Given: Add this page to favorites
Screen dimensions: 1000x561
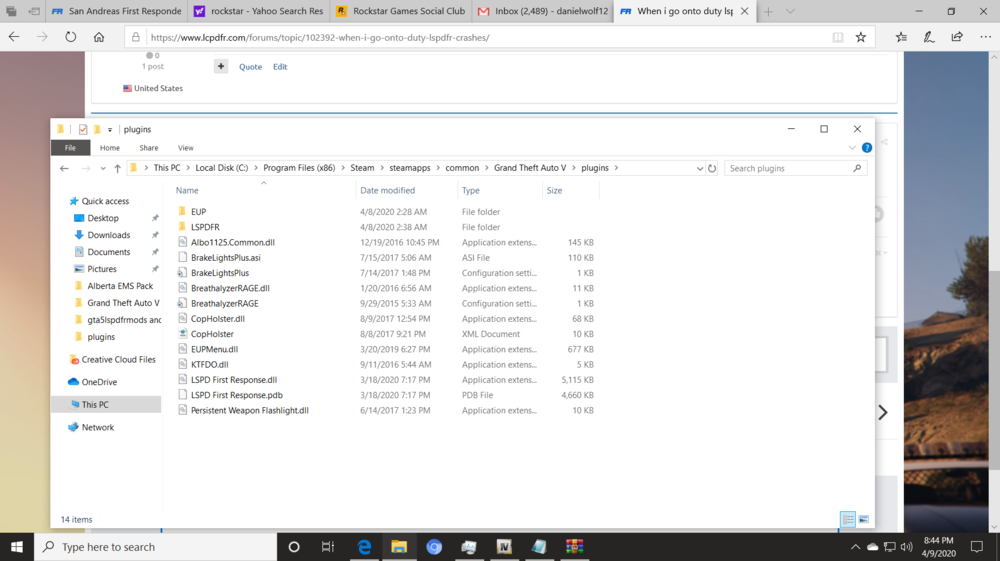Looking at the screenshot, I should point(861,37).
